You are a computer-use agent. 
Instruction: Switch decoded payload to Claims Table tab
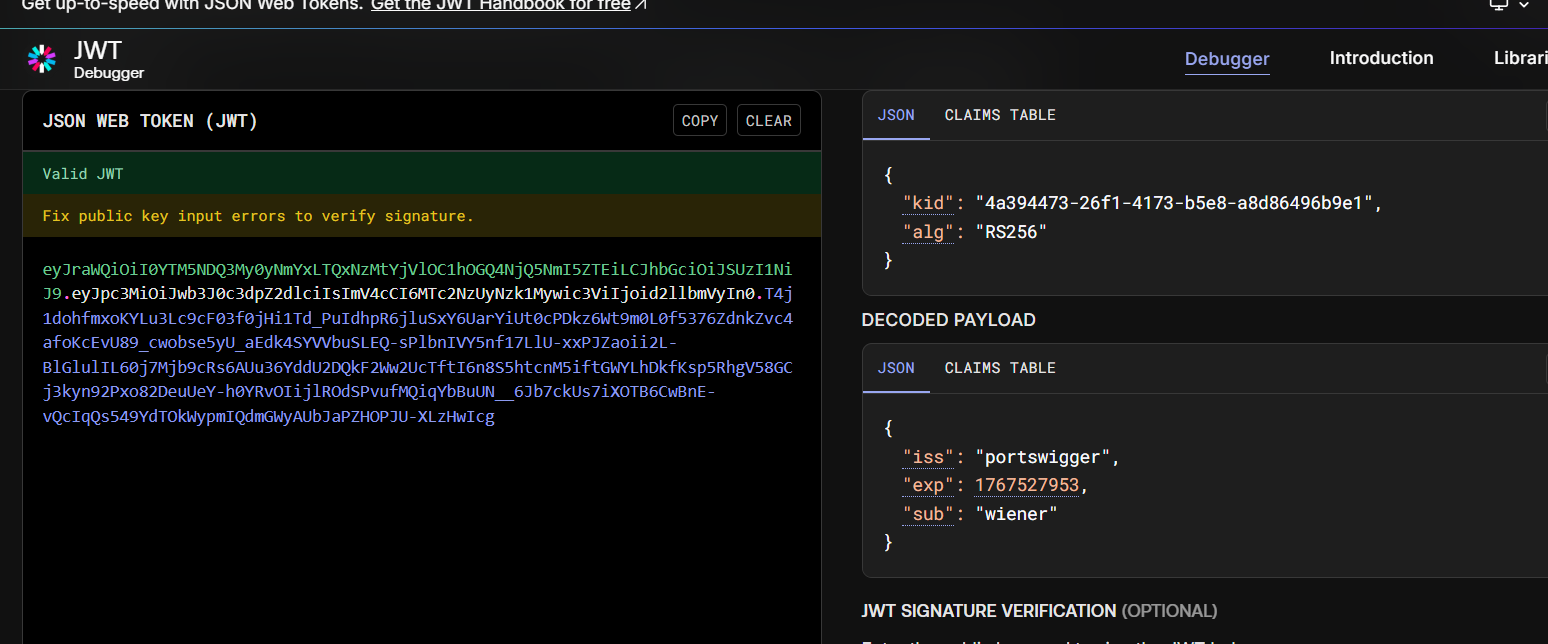(x=1000, y=368)
